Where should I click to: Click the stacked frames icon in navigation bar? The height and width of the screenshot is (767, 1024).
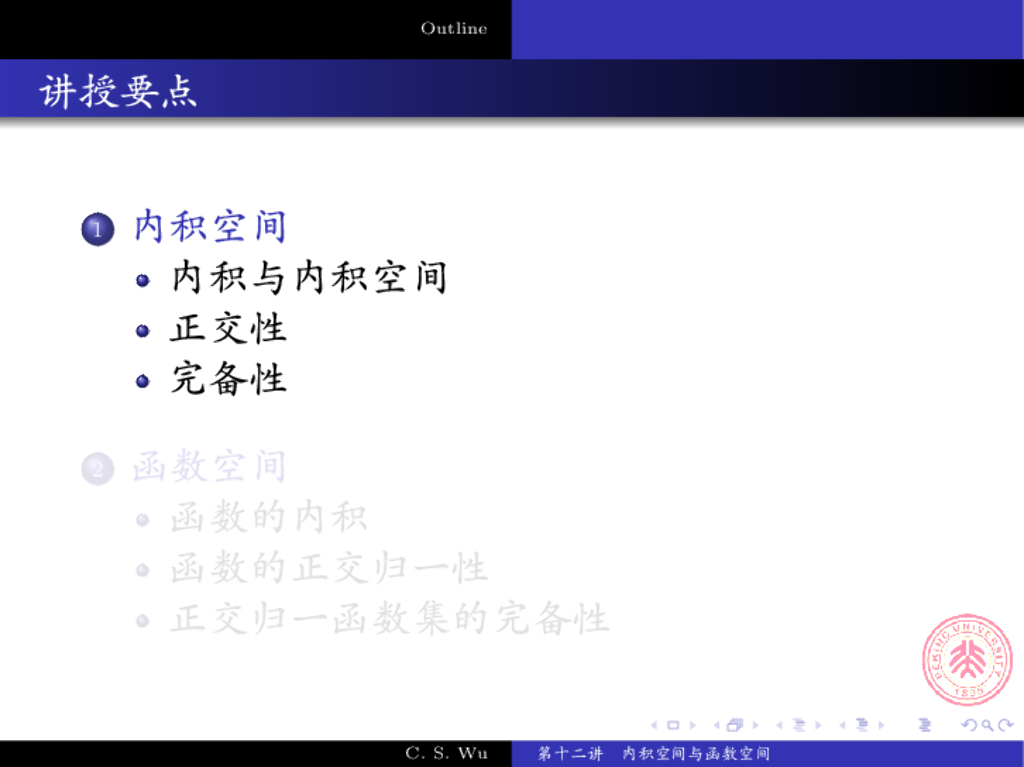tap(735, 725)
